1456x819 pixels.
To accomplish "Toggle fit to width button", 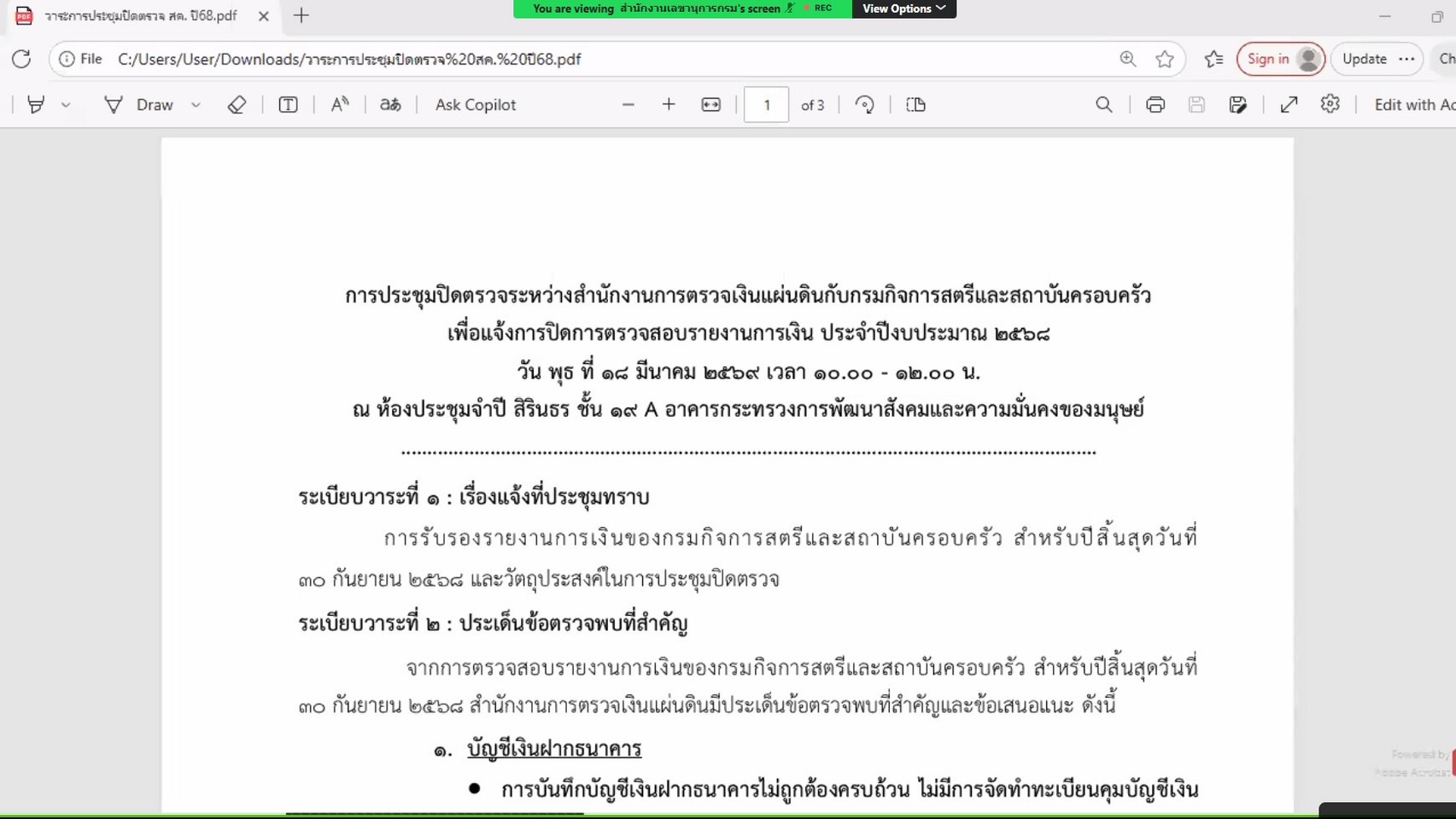I will [x=710, y=105].
